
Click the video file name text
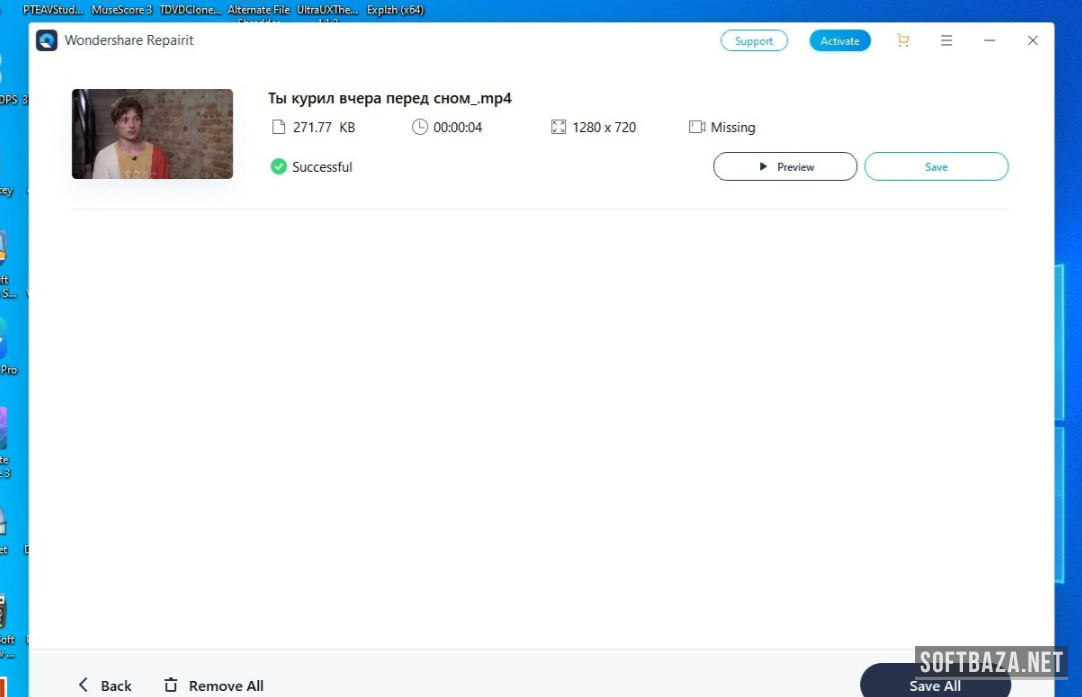tap(389, 98)
